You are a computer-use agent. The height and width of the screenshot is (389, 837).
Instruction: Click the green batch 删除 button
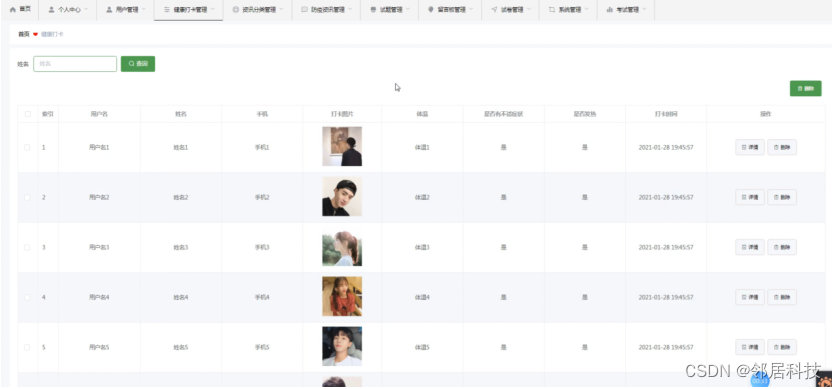806,89
